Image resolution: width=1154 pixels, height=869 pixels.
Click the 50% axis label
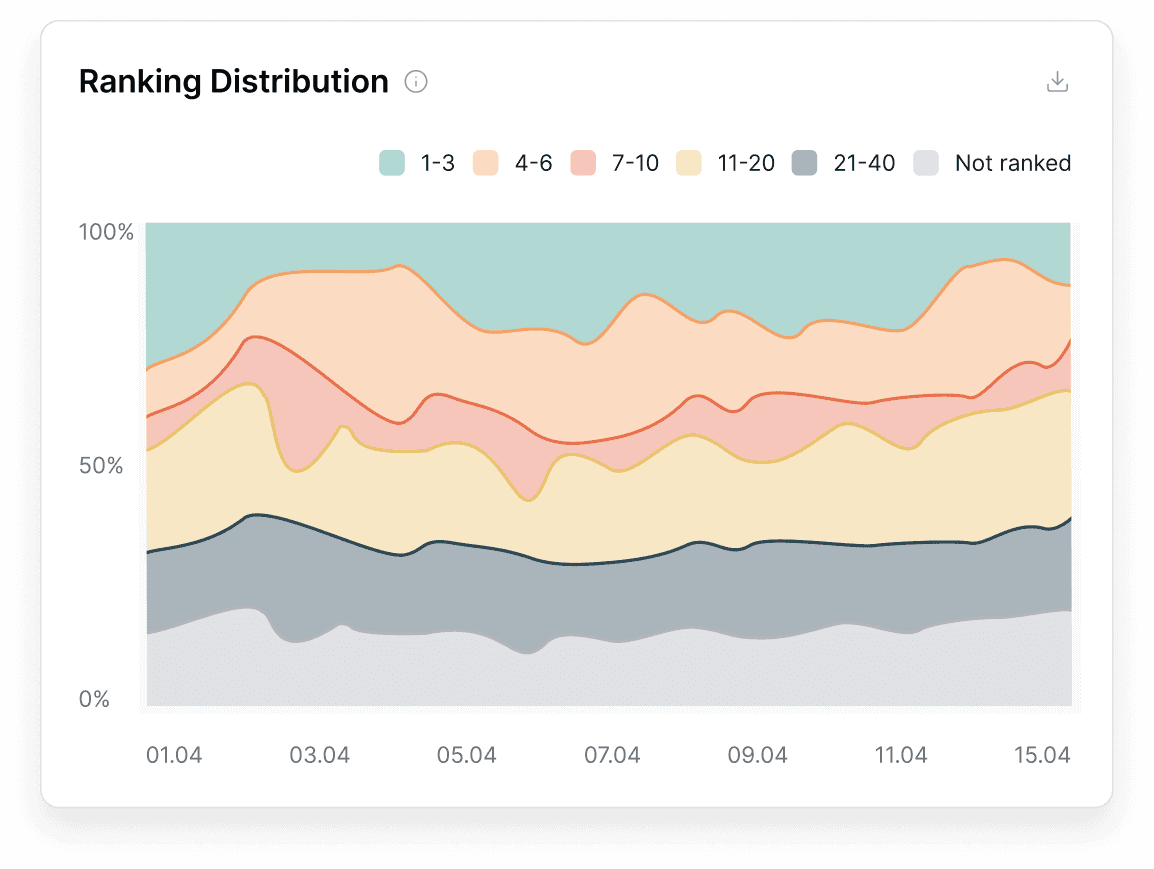[x=103, y=465]
